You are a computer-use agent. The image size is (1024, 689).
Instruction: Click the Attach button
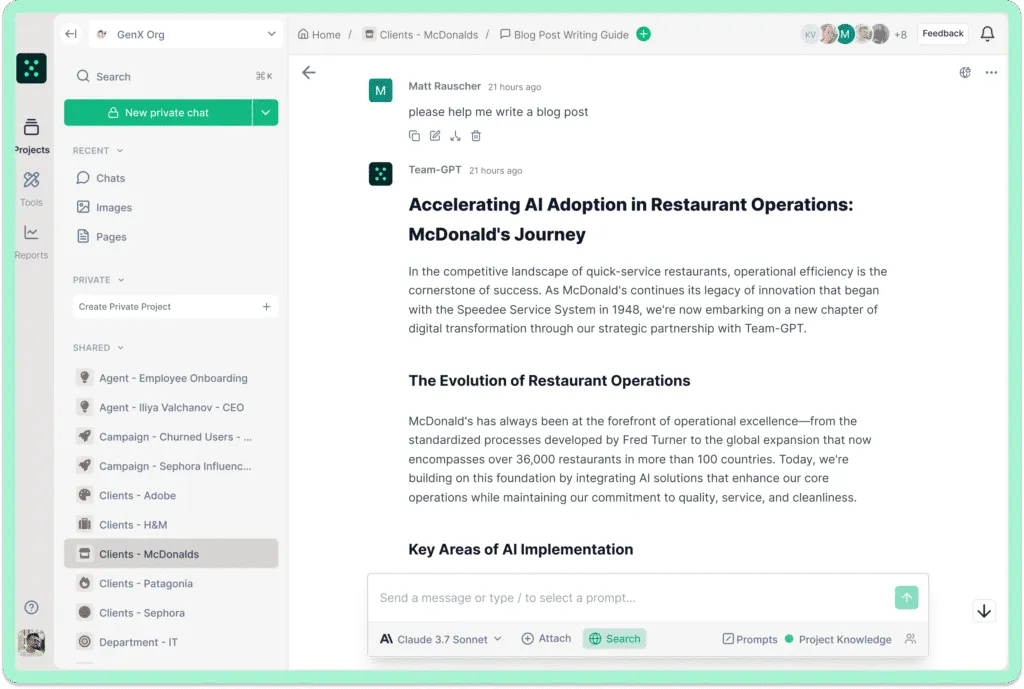coord(547,639)
